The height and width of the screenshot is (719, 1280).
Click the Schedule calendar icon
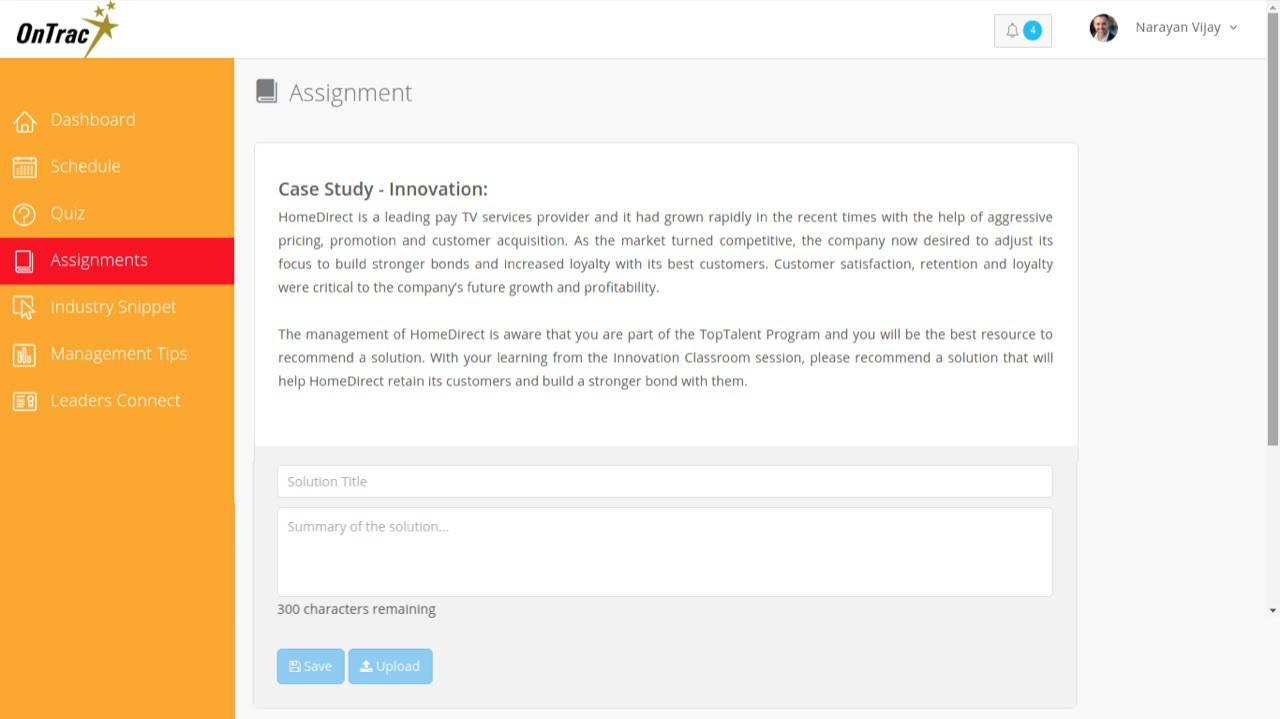pos(25,167)
